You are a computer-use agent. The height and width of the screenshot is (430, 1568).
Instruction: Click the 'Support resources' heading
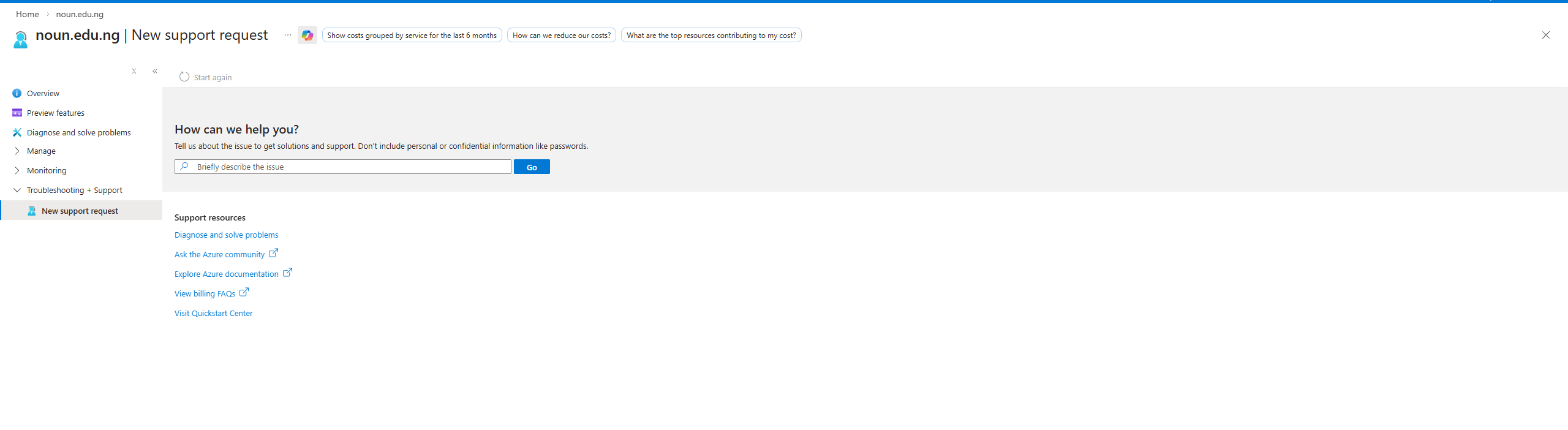click(x=209, y=217)
